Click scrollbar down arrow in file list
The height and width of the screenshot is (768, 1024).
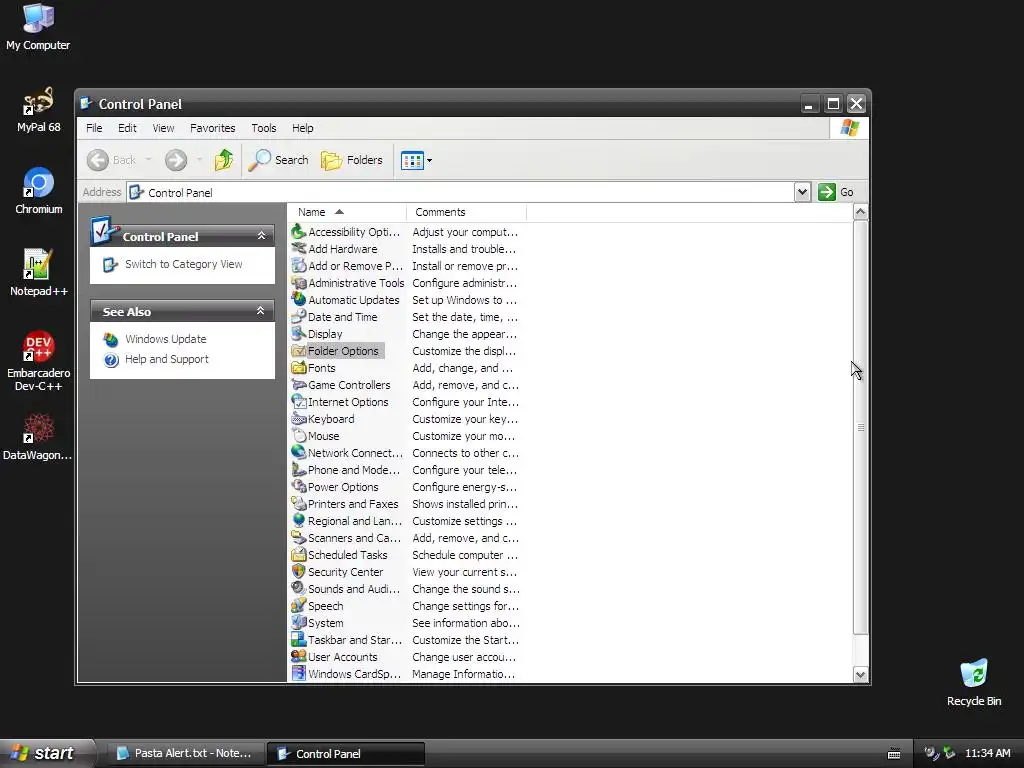coord(861,675)
